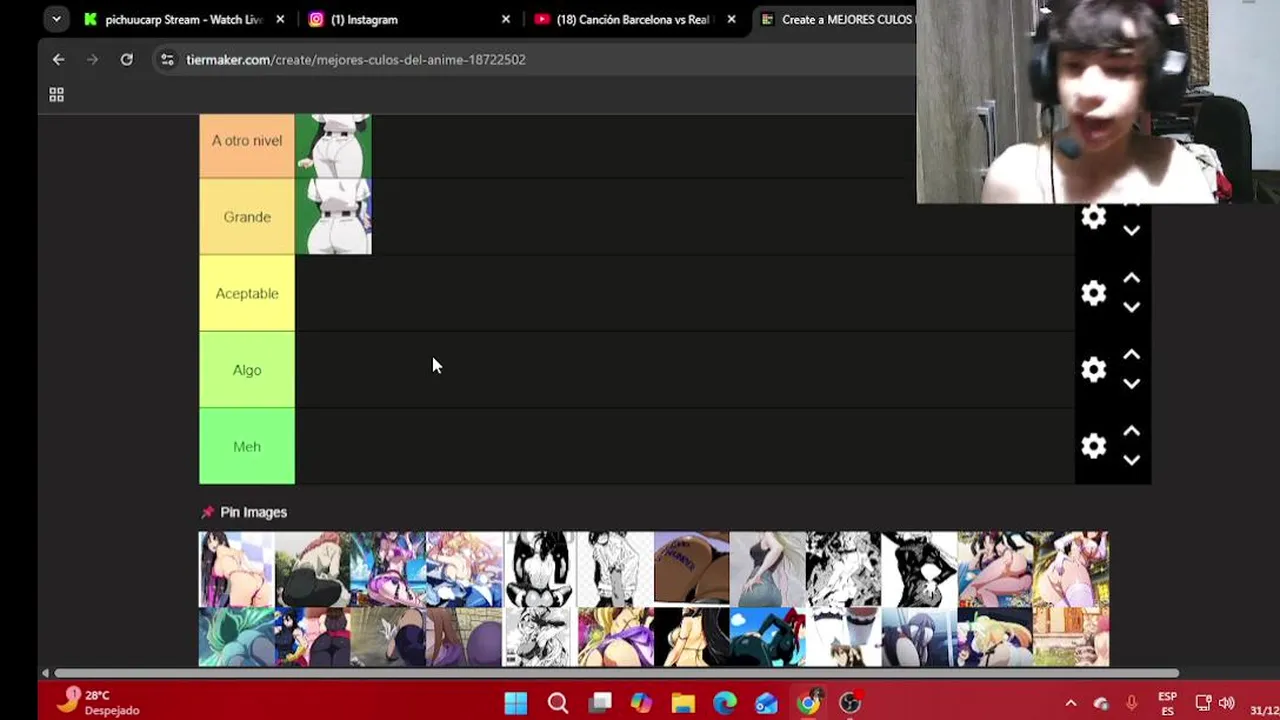The height and width of the screenshot is (720, 1280).
Task: Close the Canción Barcelona YouTube tab
Action: [x=731, y=19]
